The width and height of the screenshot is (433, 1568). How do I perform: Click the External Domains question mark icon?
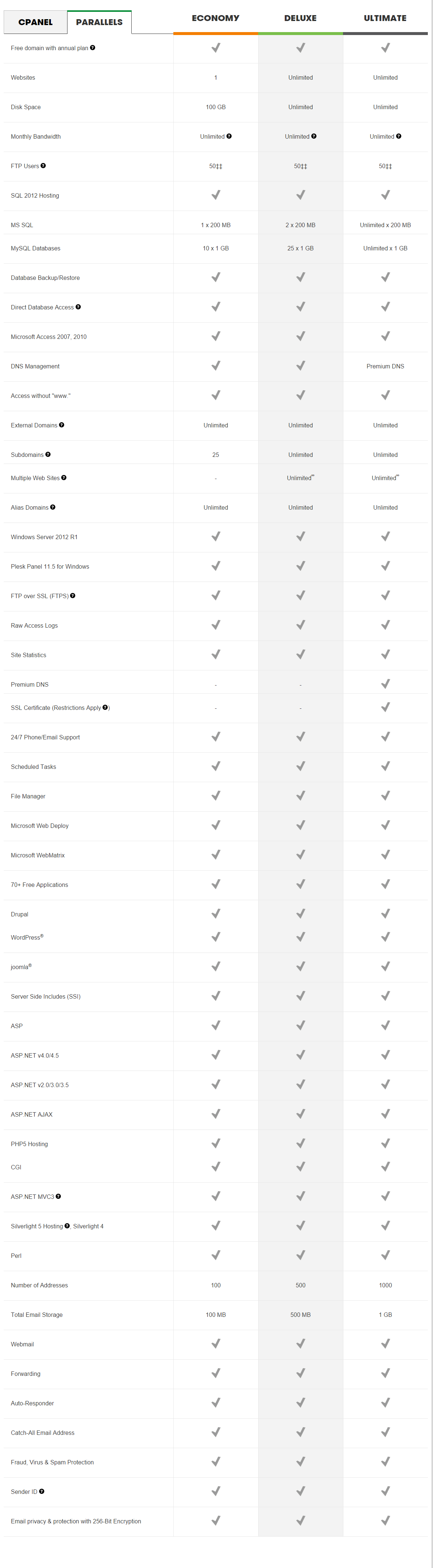click(x=62, y=425)
